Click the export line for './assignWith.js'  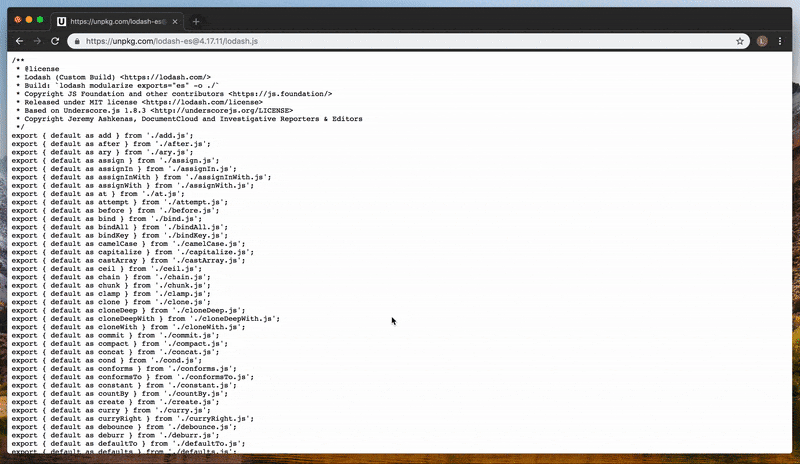(133, 185)
